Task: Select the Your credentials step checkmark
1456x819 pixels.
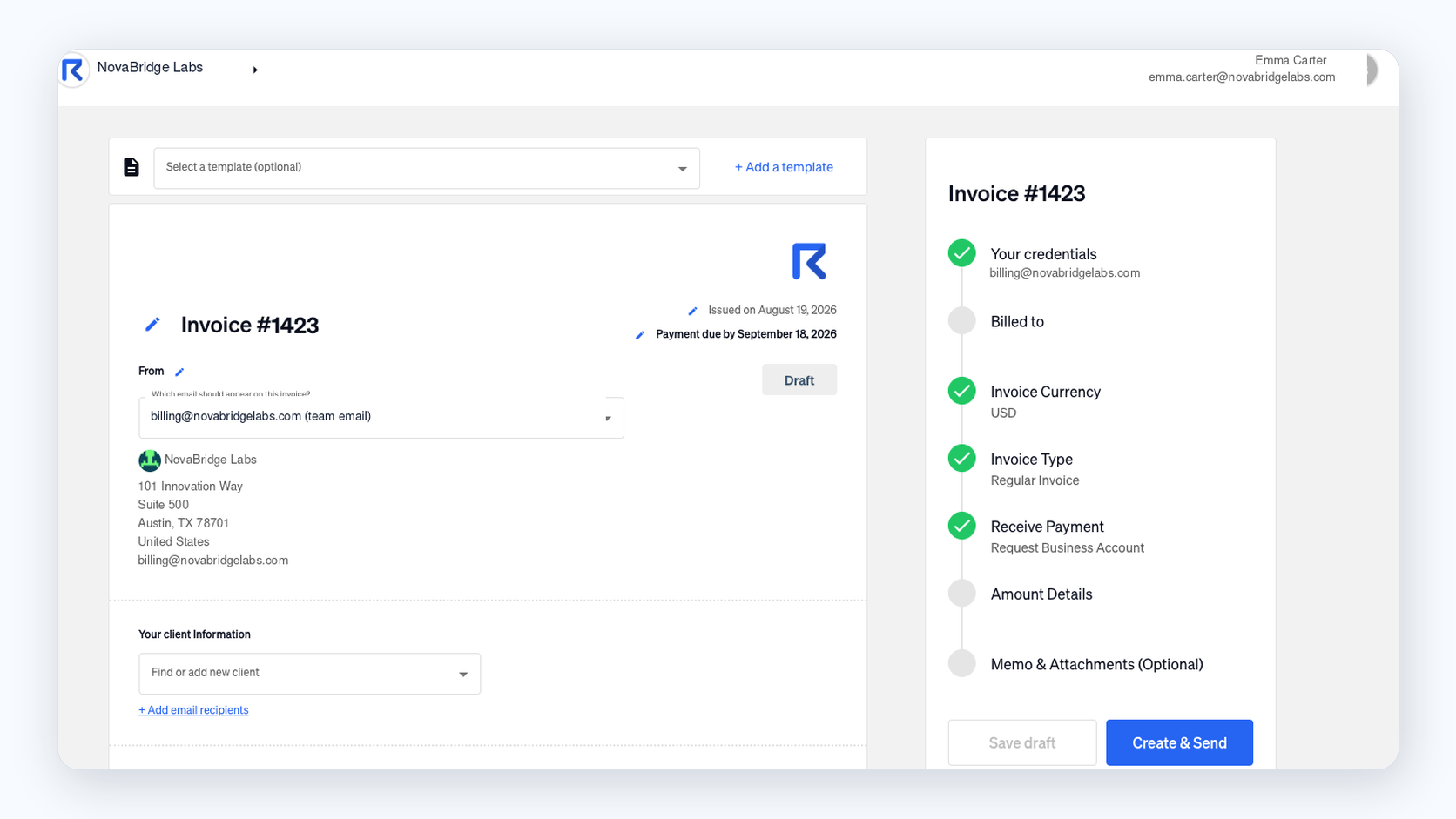Action: pos(962,253)
